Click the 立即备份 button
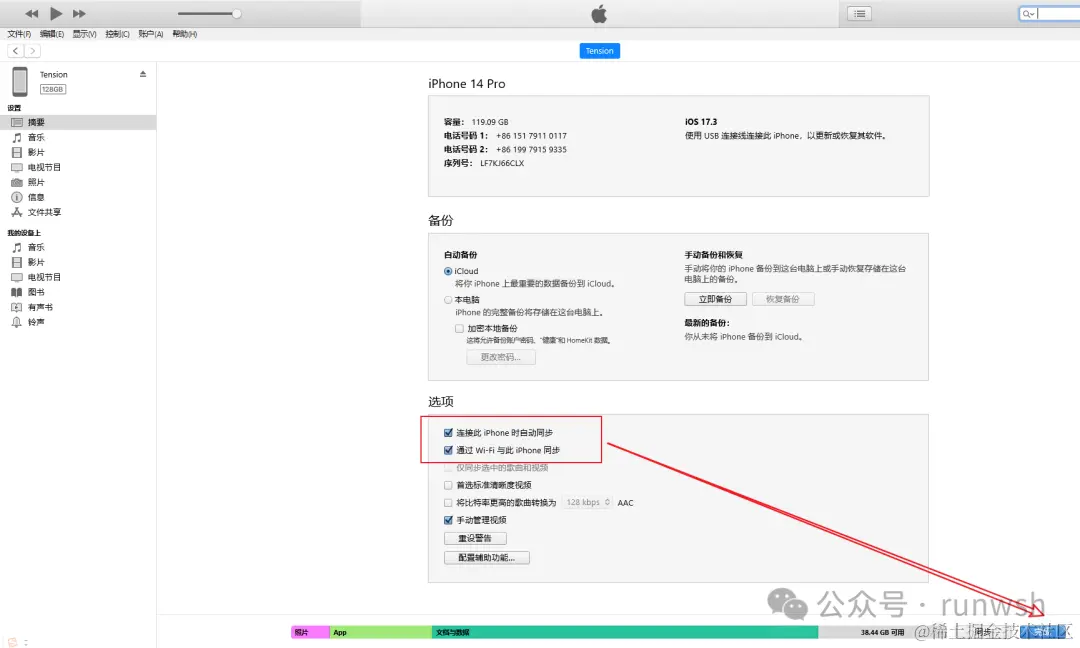Viewport: 1080px width, 648px height. (x=715, y=300)
